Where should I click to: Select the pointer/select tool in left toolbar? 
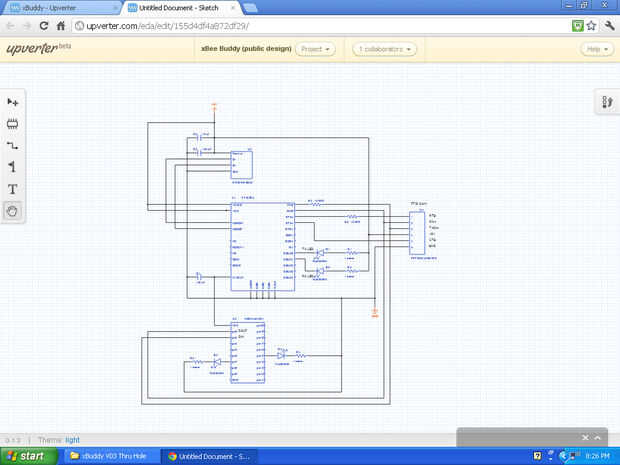point(13,102)
